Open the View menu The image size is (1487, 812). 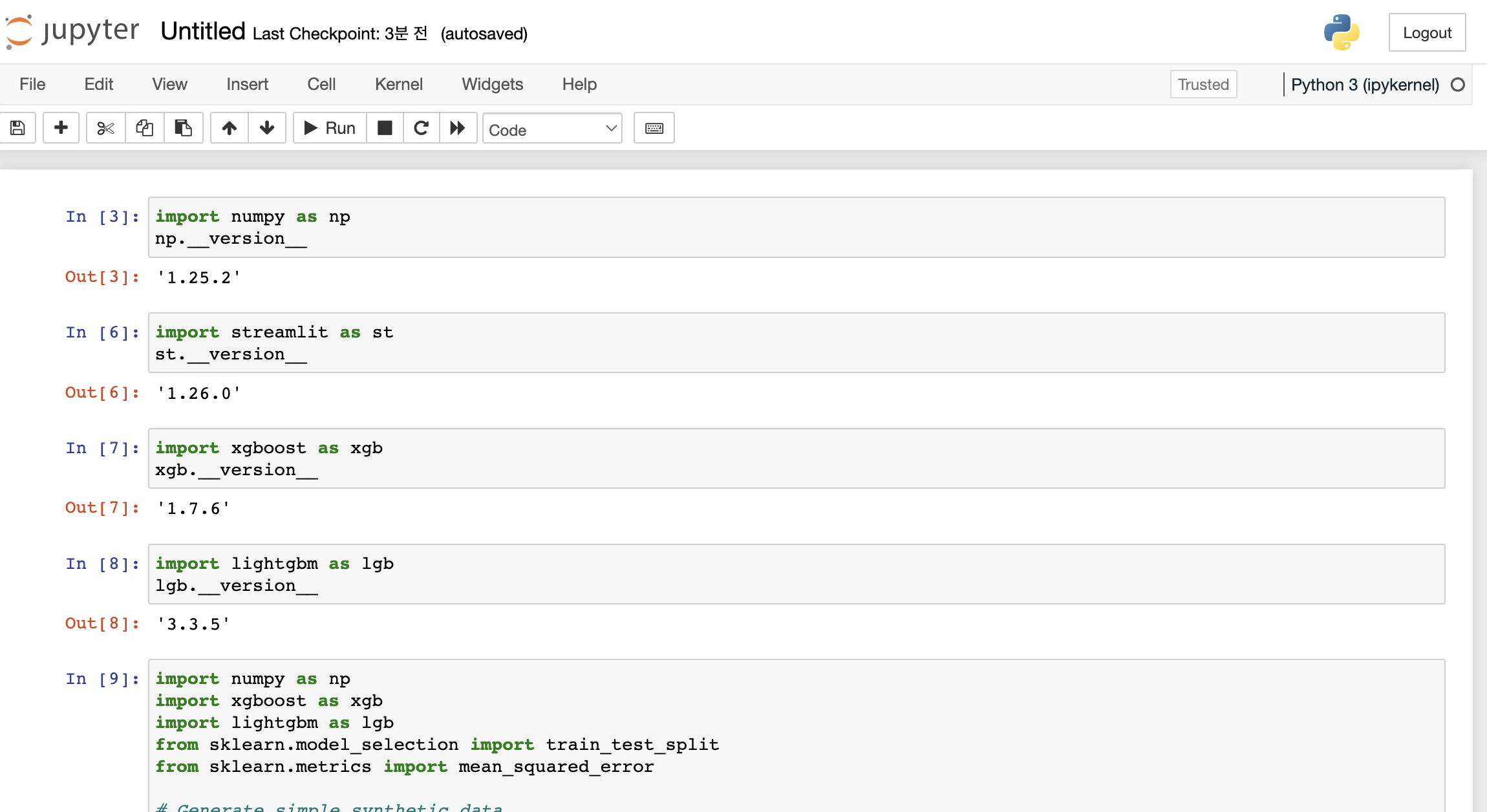click(x=170, y=84)
